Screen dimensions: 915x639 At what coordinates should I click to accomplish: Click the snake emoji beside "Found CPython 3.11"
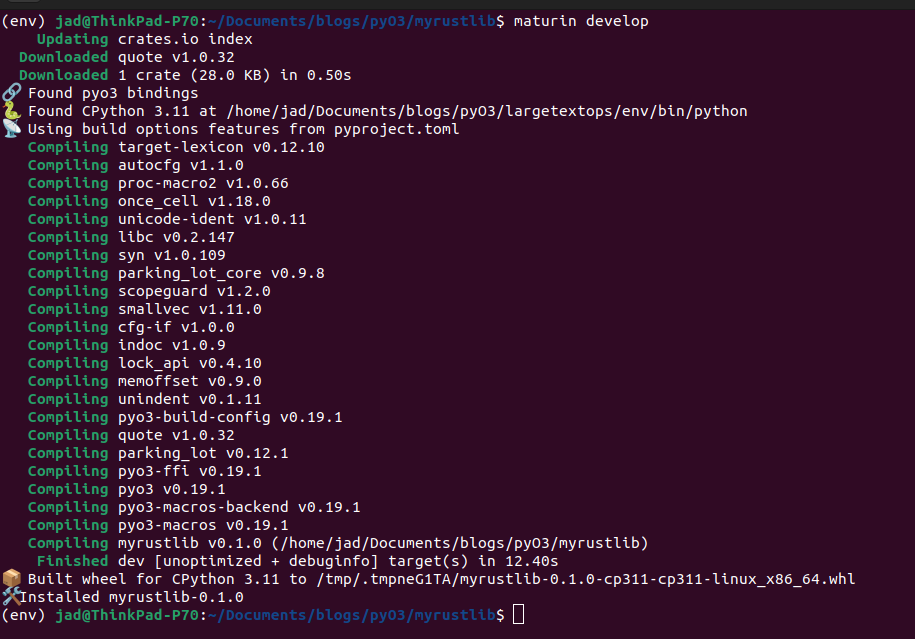pos(11,111)
